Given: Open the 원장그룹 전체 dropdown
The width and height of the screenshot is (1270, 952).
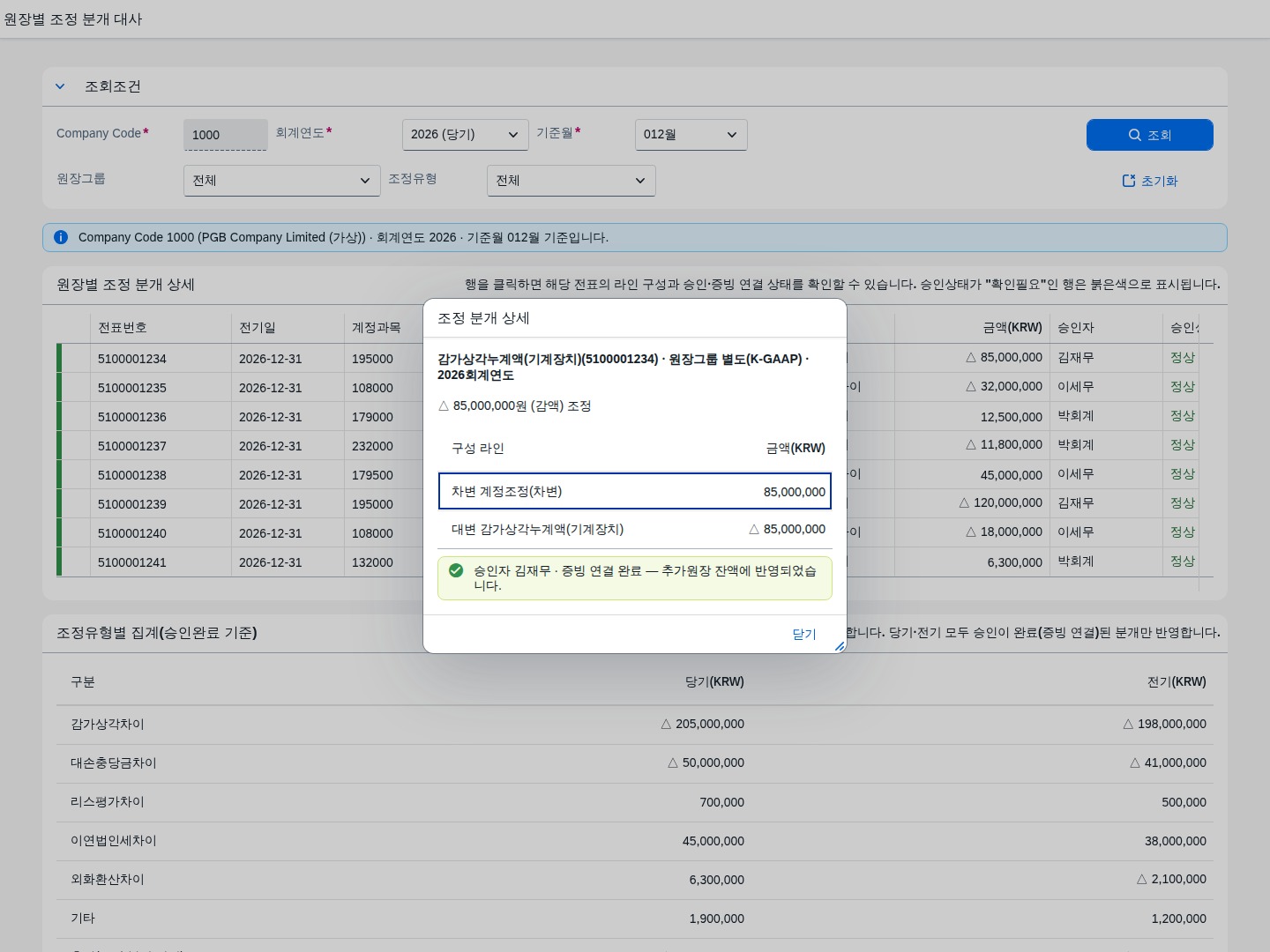Looking at the screenshot, I should click(281, 181).
